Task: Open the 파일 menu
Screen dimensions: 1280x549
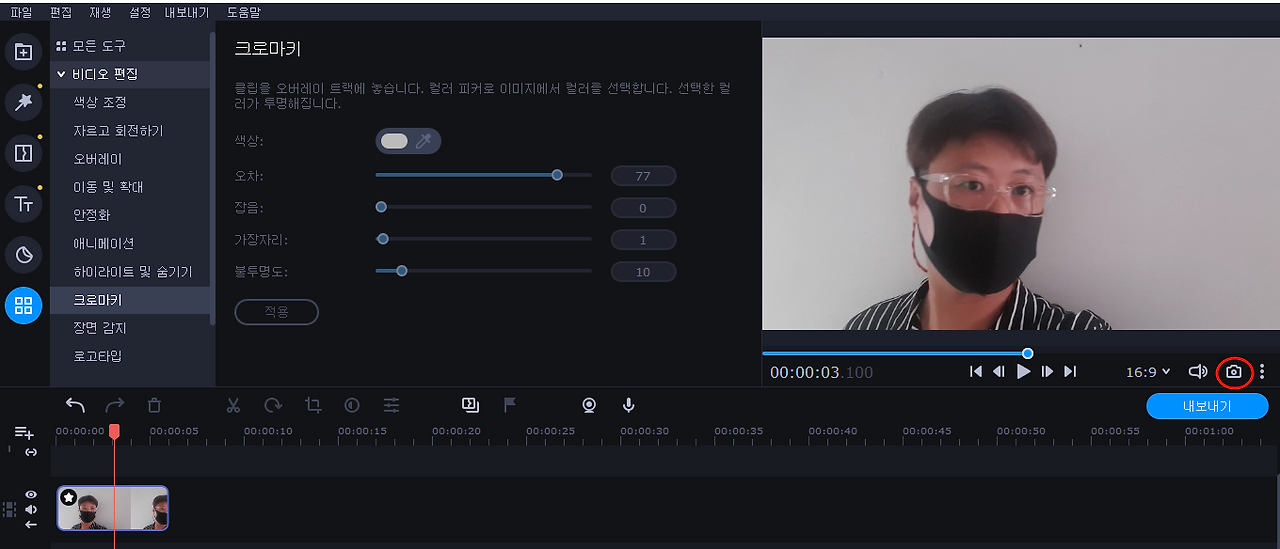Action: click(x=21, y=13)
